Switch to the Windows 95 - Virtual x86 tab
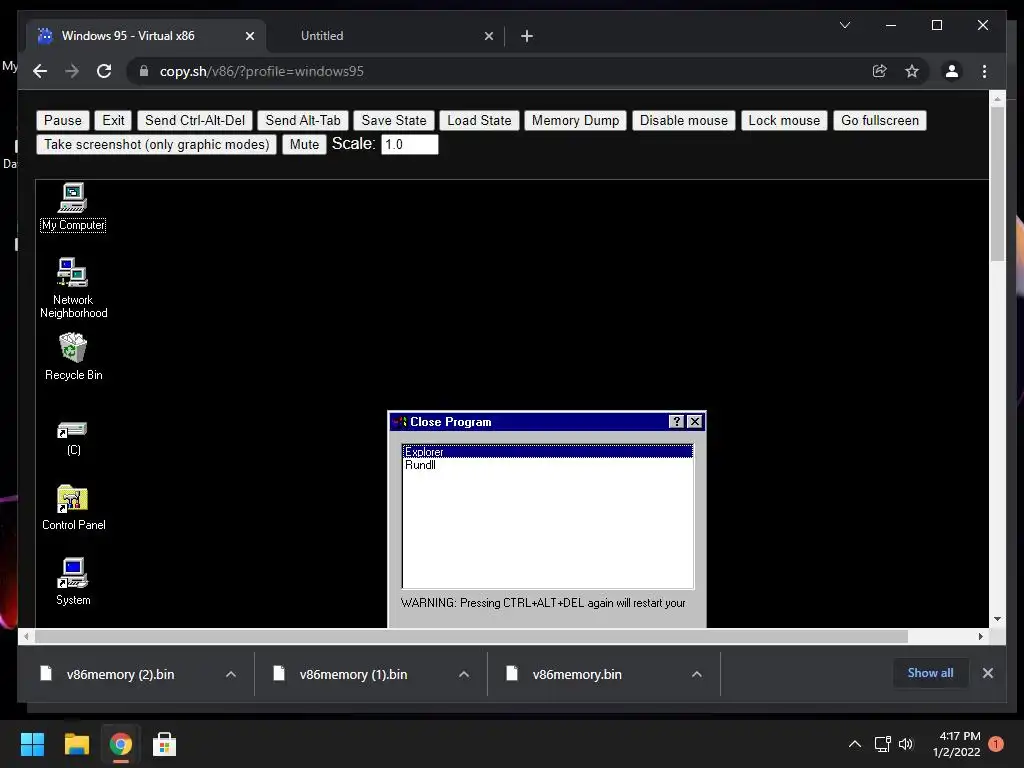 146,36
